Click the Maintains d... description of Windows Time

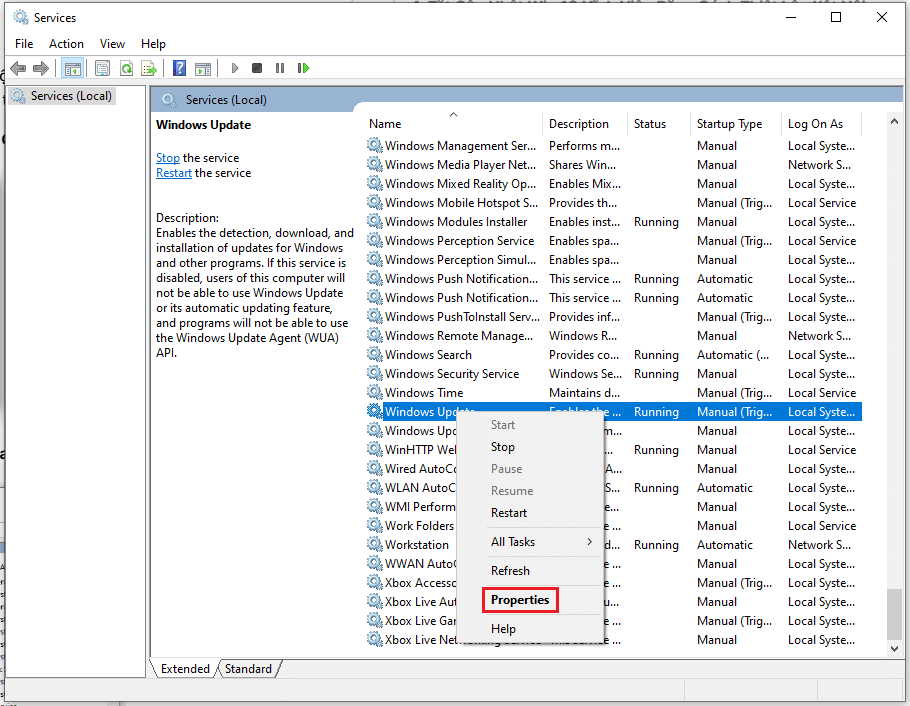click(x=584, y=392)
